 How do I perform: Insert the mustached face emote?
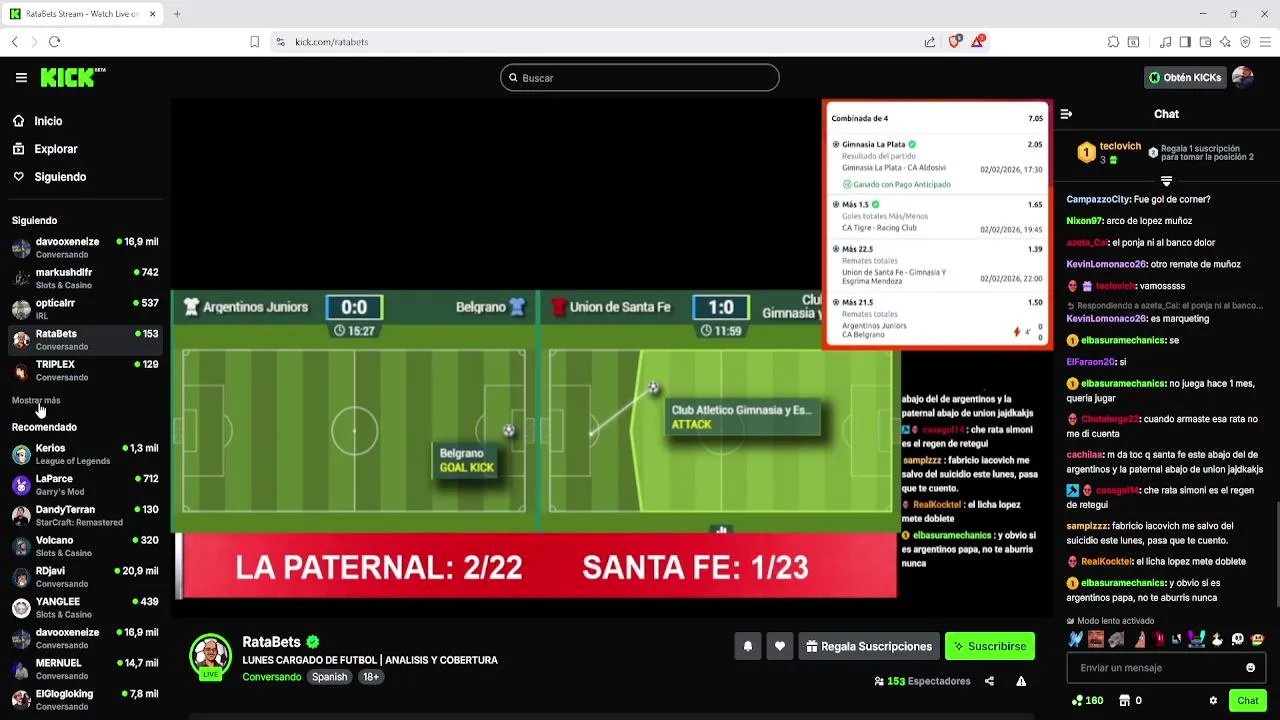click(x=1096, y=640)
